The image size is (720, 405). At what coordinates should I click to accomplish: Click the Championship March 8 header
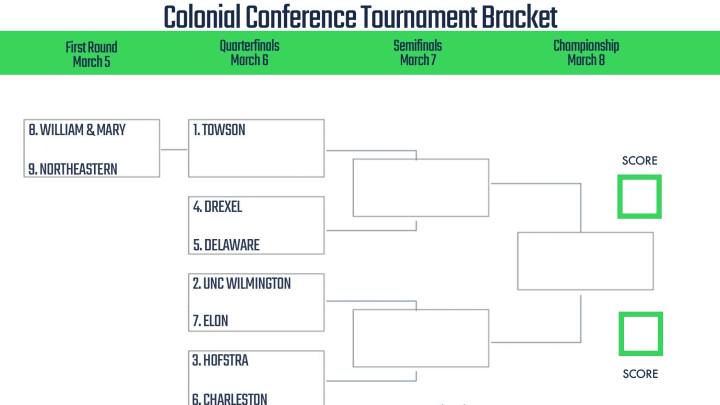(586, 53)
